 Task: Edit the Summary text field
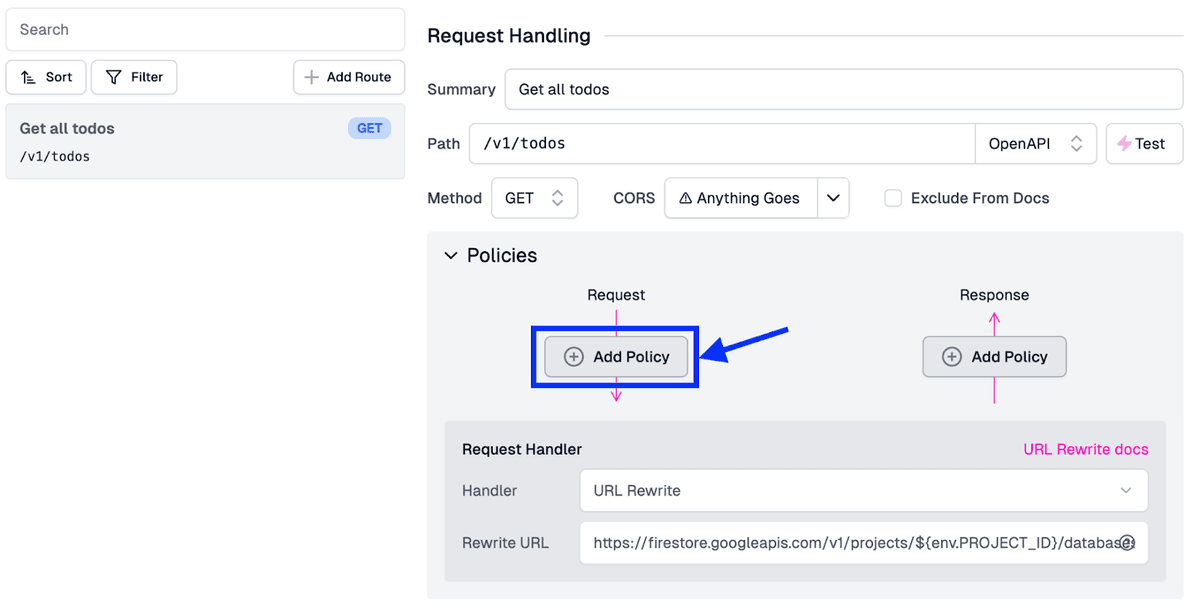(843, 89)
